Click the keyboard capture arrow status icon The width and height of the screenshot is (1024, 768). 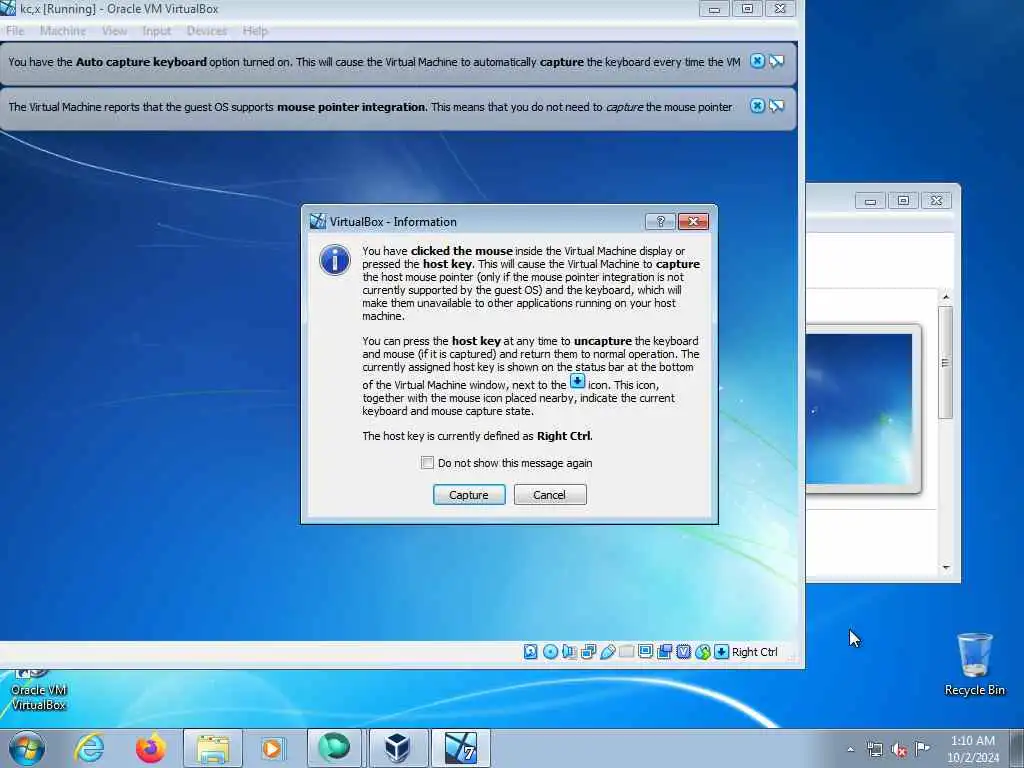(721, 652)
